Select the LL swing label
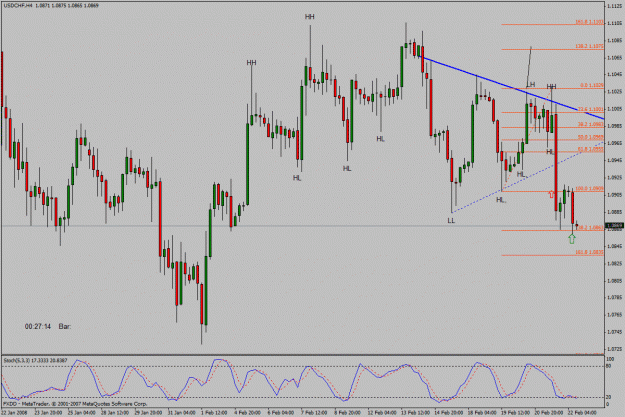The image size is (625, 417). (x=451, y=220)
